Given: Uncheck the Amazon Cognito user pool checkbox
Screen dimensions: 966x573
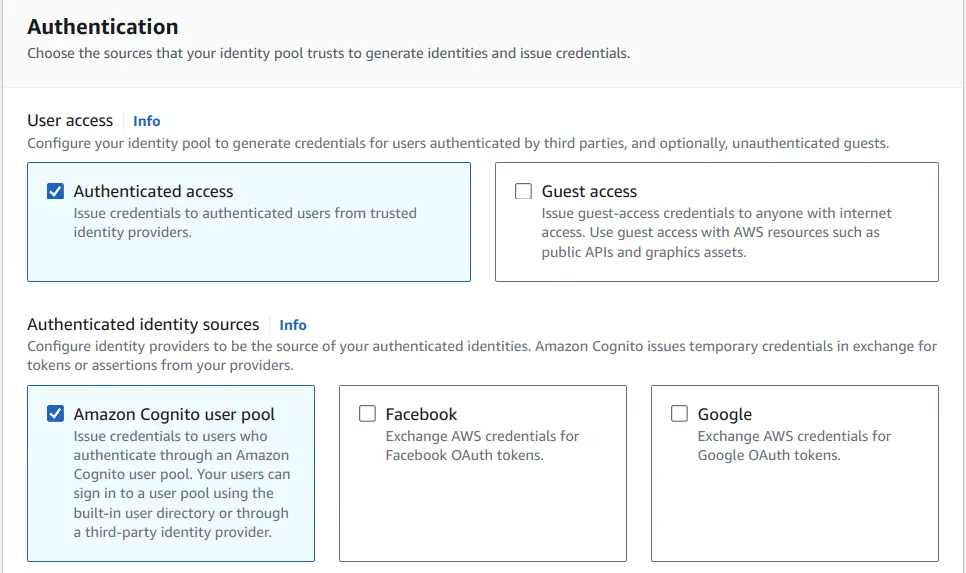Looking at the screenshot, I should click(55, 413).
